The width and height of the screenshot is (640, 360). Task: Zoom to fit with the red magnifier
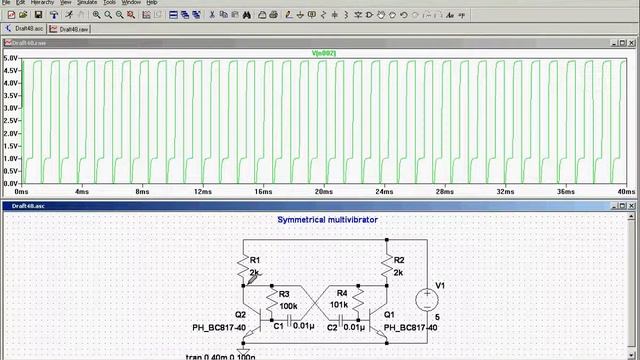[131, 15]
